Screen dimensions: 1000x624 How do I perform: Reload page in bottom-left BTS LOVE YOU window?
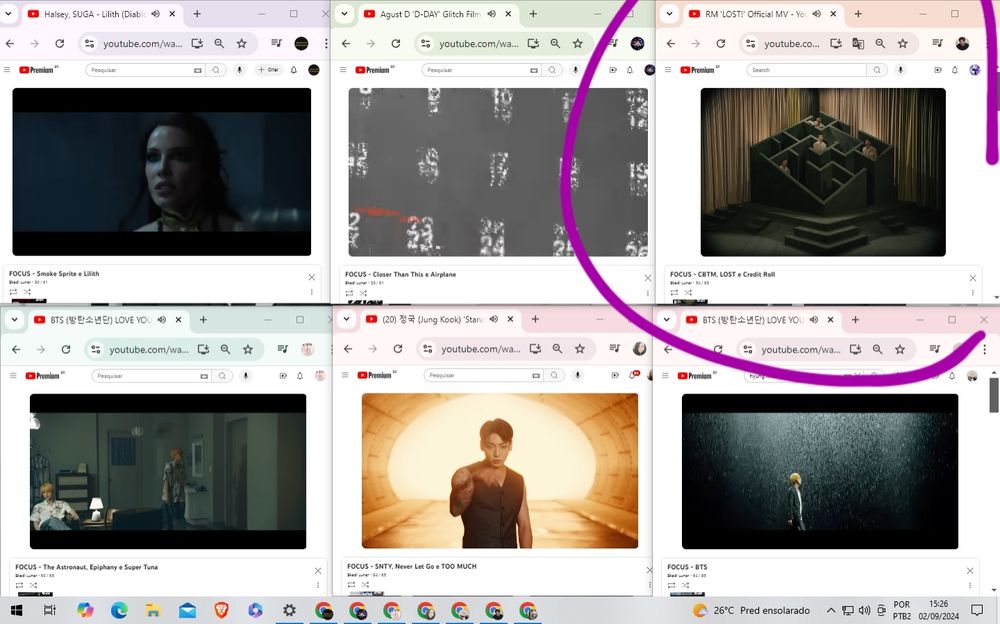pyautogui.click(x=66, y=349)
